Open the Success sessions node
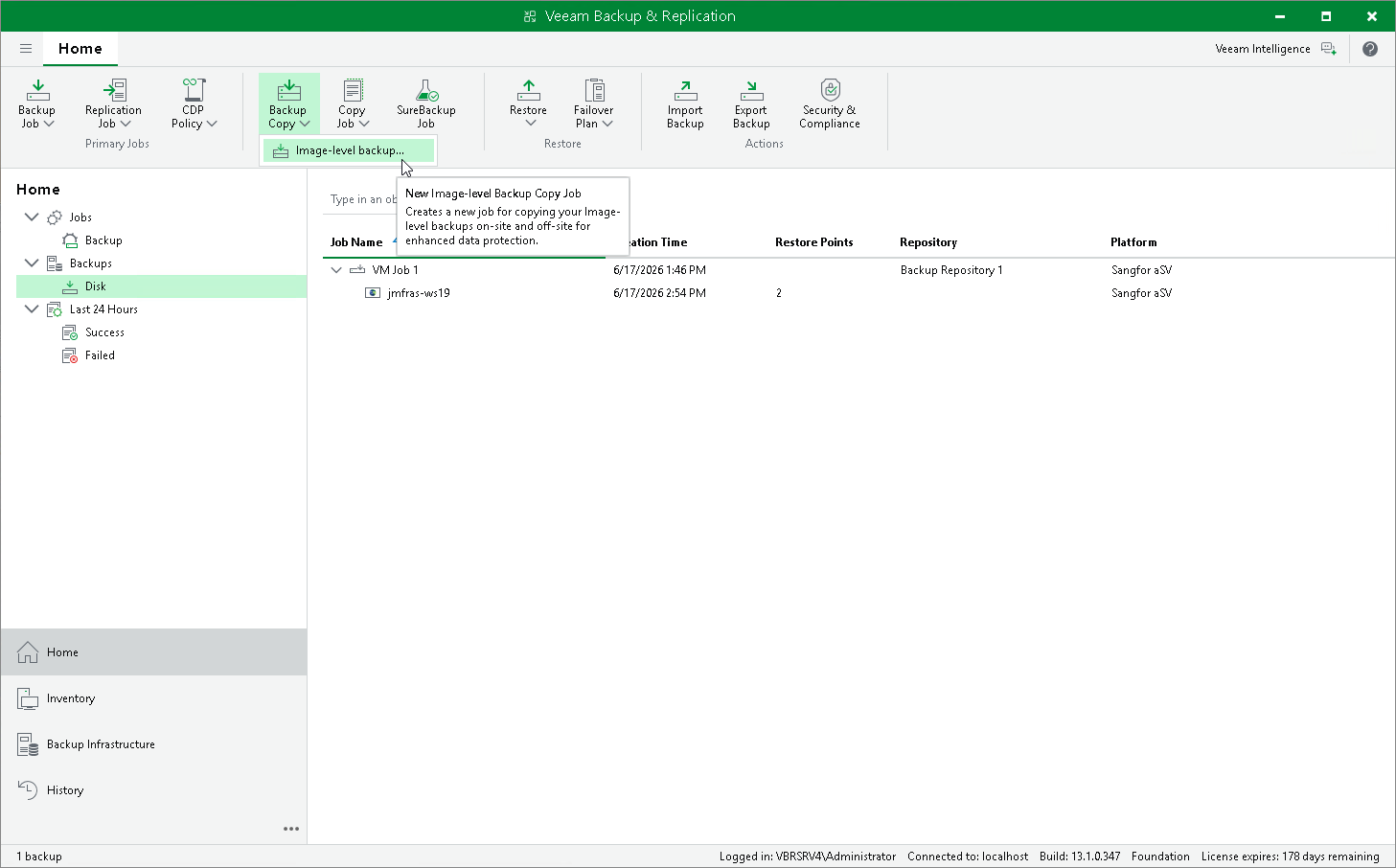The image size is (1396, 868). (x=104, y=332)
